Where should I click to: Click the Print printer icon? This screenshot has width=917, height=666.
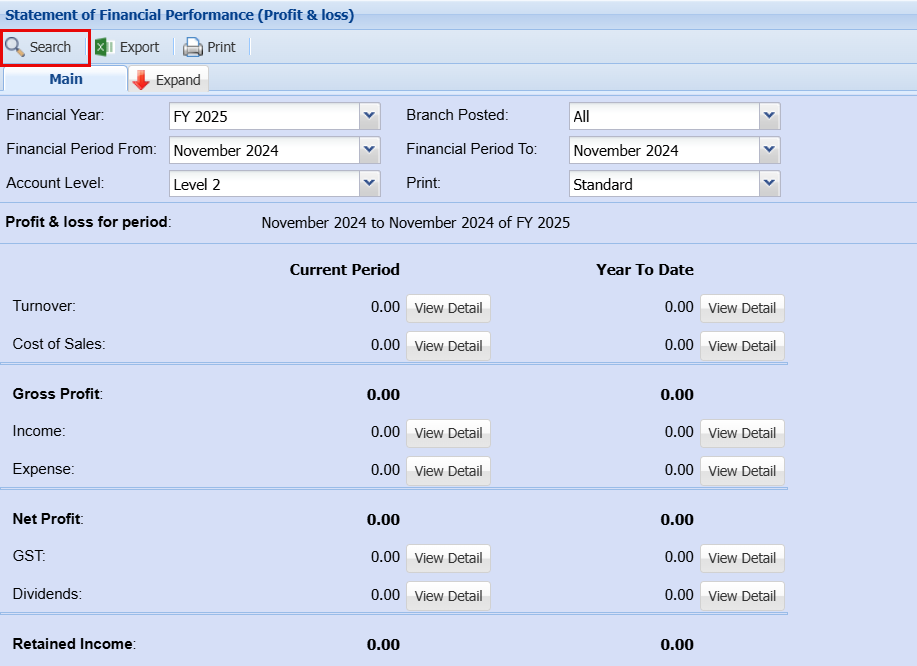pyautogui.click(x=192, y=47)
